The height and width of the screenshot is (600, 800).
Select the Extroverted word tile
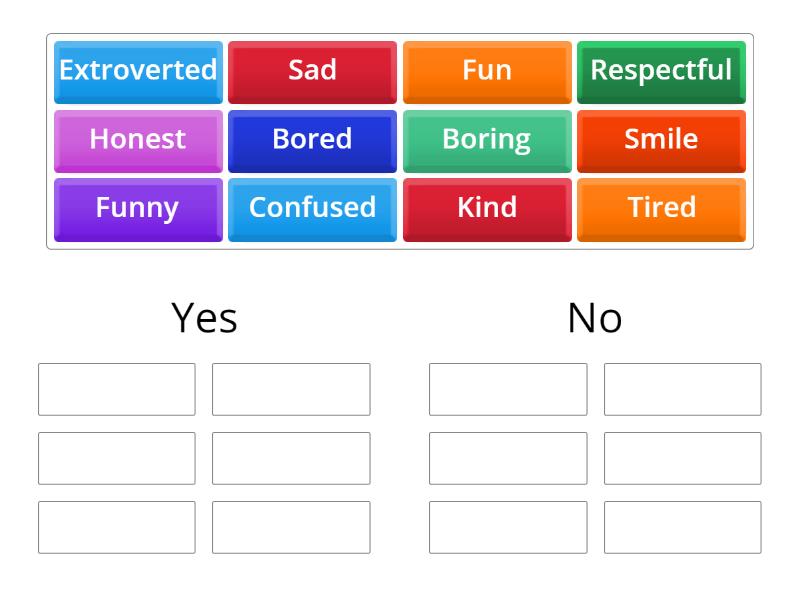pyautogui.click(x=137, y=70)
